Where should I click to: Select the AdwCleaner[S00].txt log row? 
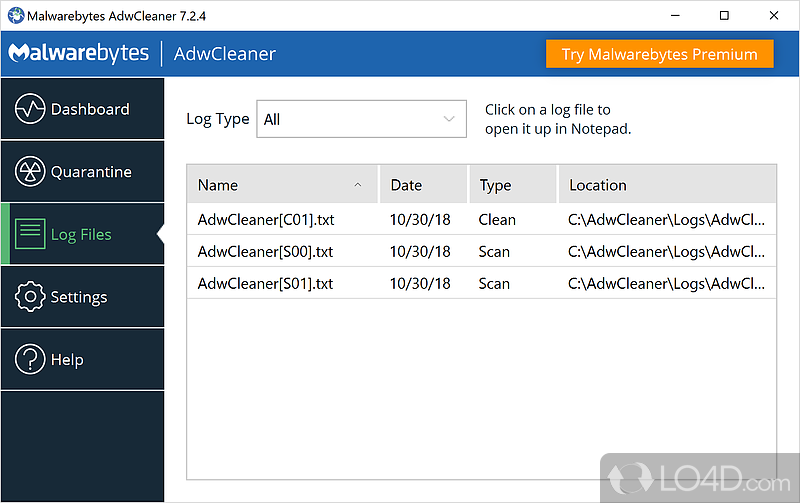265,252
